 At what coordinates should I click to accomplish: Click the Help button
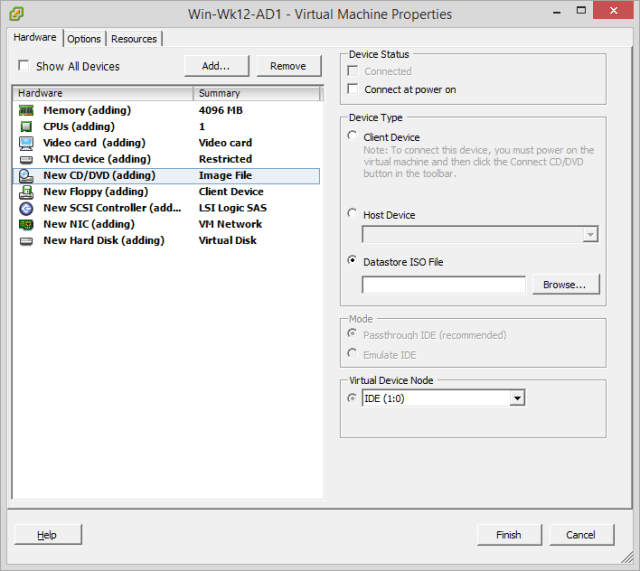pyautogui.click(x=48, y=535)
